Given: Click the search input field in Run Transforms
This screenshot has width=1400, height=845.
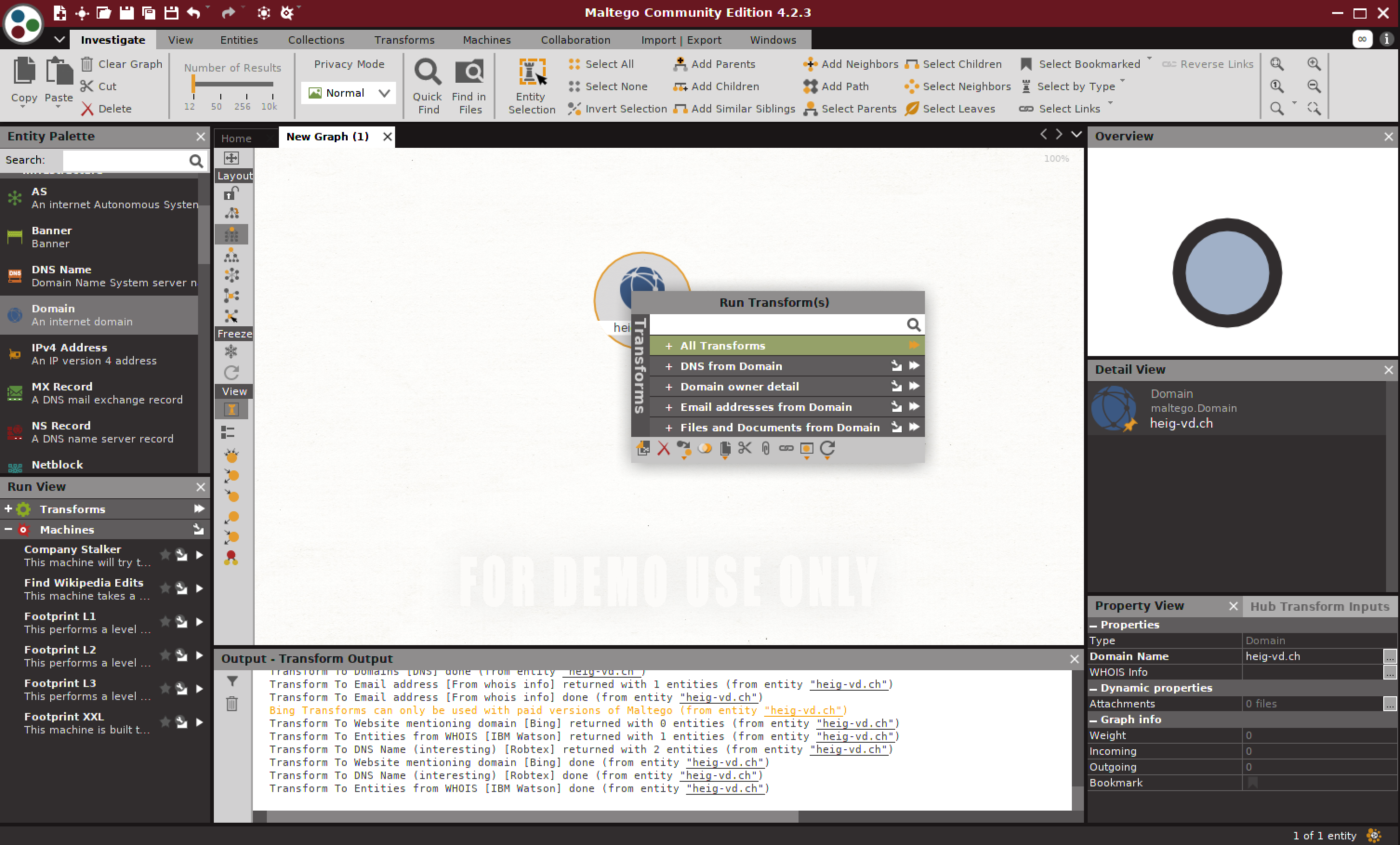Looking at the screenshot, I should pos(781,324).
